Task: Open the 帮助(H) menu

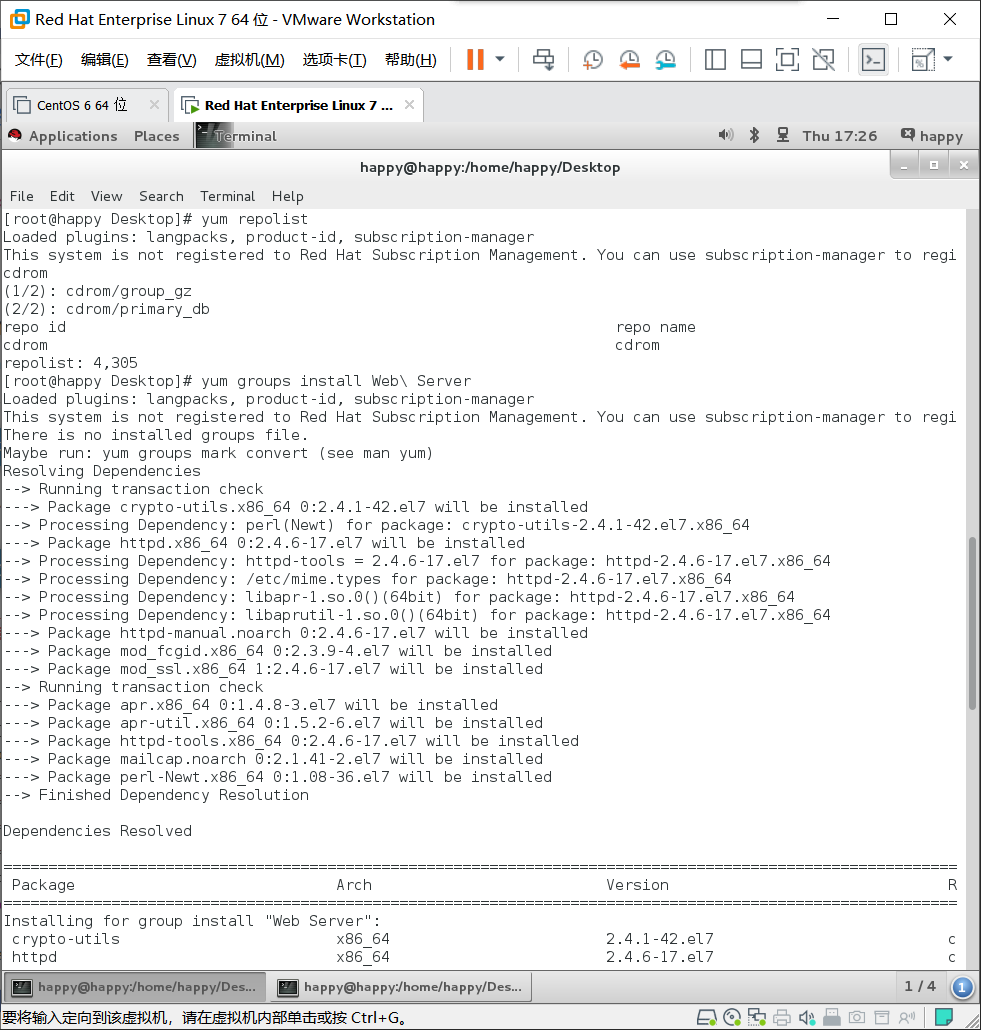Action: click(411, 60)
